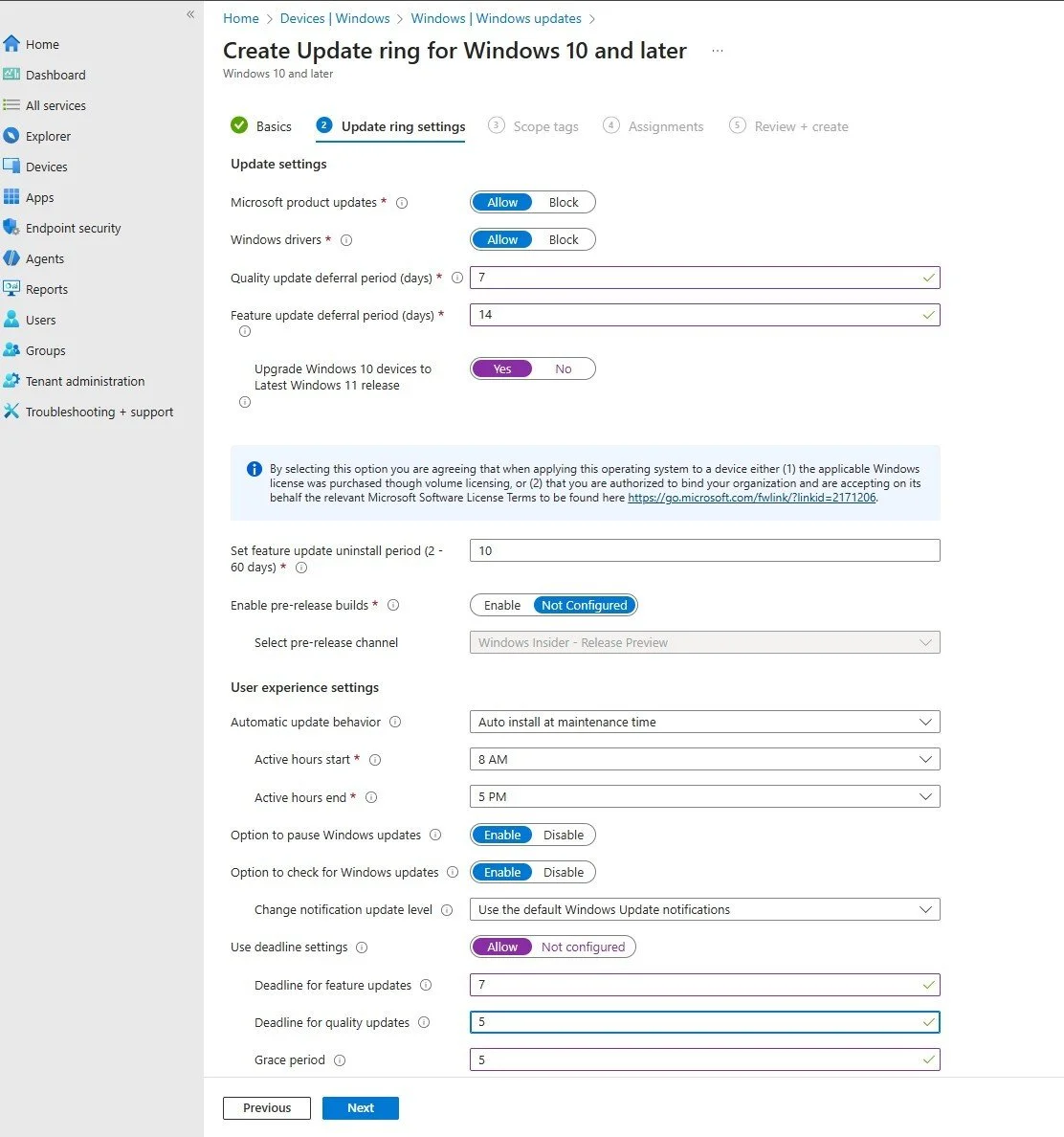Image resolution: width=1064 pixels, height=1137 pixels.
Task: Show info for Option to pause updates
Action: 435,835
